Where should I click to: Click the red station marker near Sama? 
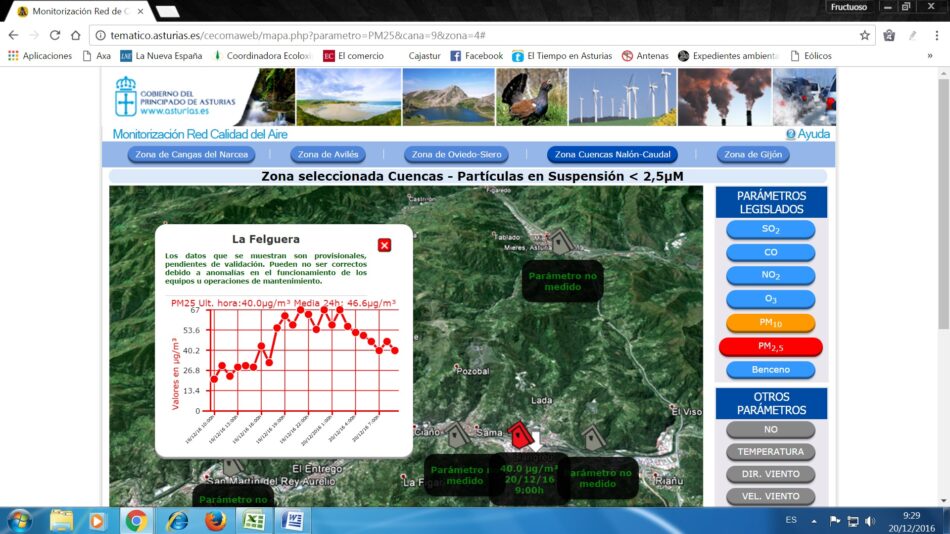coord(519,435)
